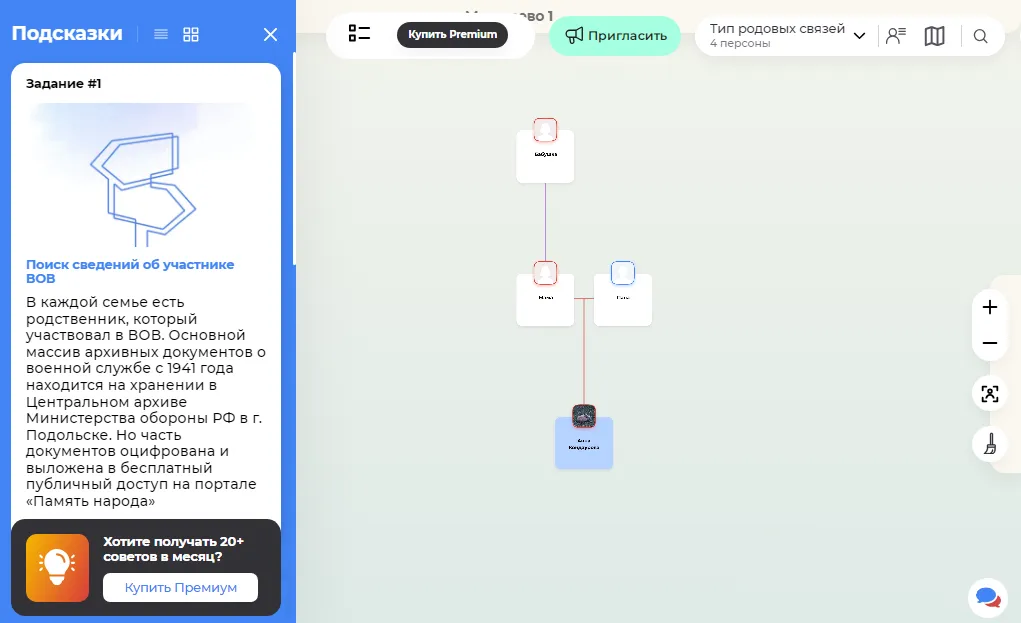The image size is (1021, 623).
Task: Click the fit-to-screen focus icon
Action: tap(989, 393)
